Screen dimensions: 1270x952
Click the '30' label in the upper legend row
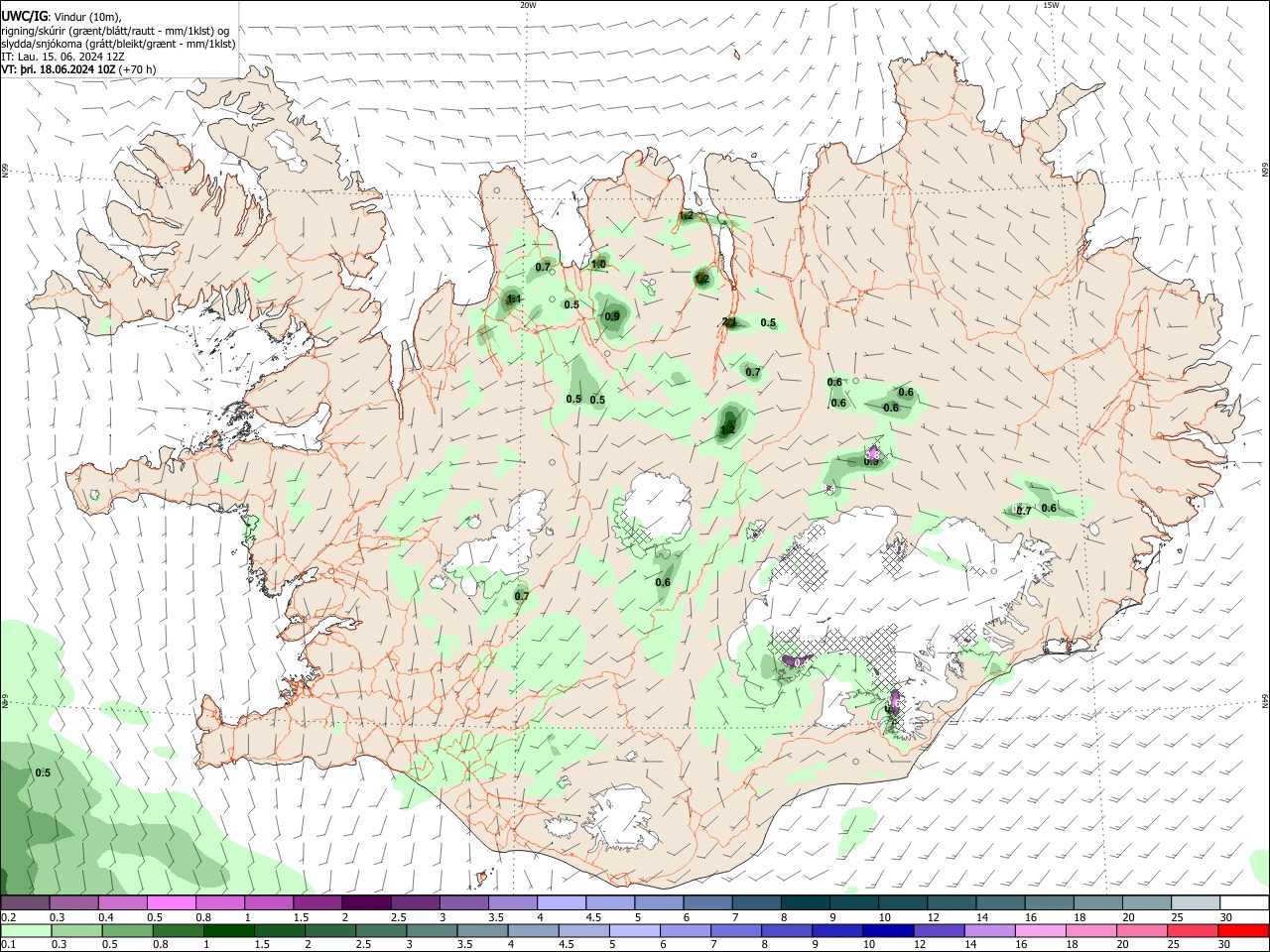(1226, 917)
